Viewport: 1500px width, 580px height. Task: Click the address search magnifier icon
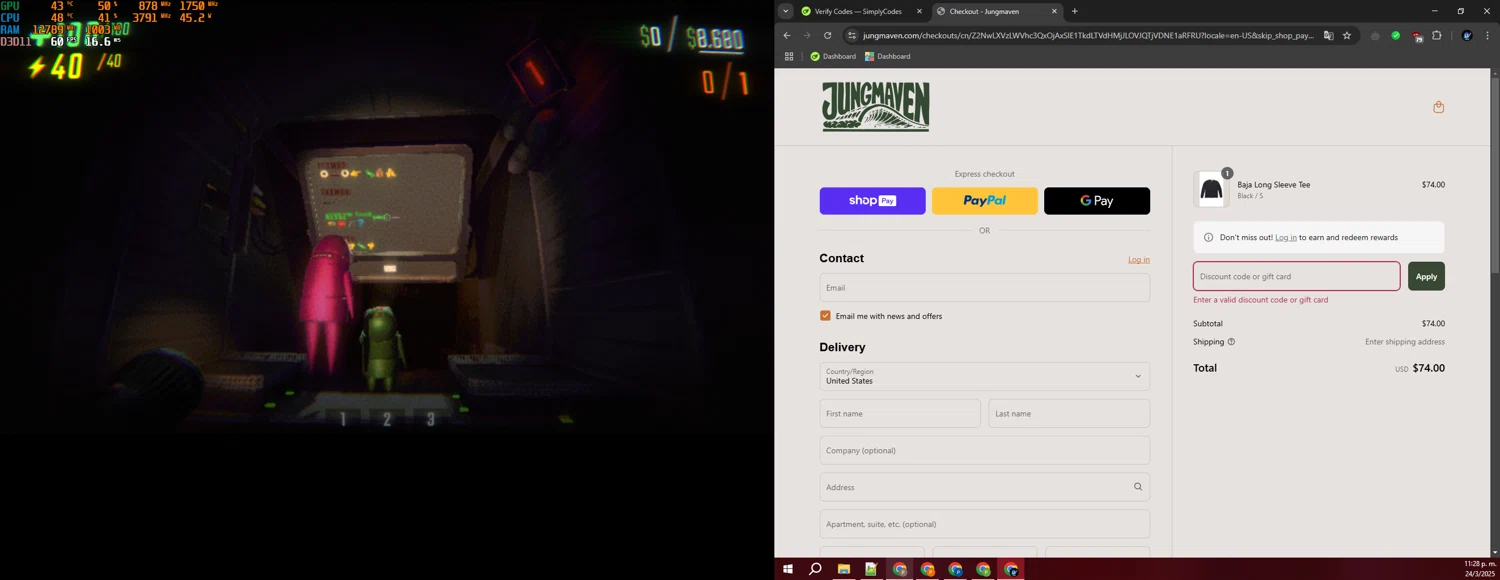1137,487
